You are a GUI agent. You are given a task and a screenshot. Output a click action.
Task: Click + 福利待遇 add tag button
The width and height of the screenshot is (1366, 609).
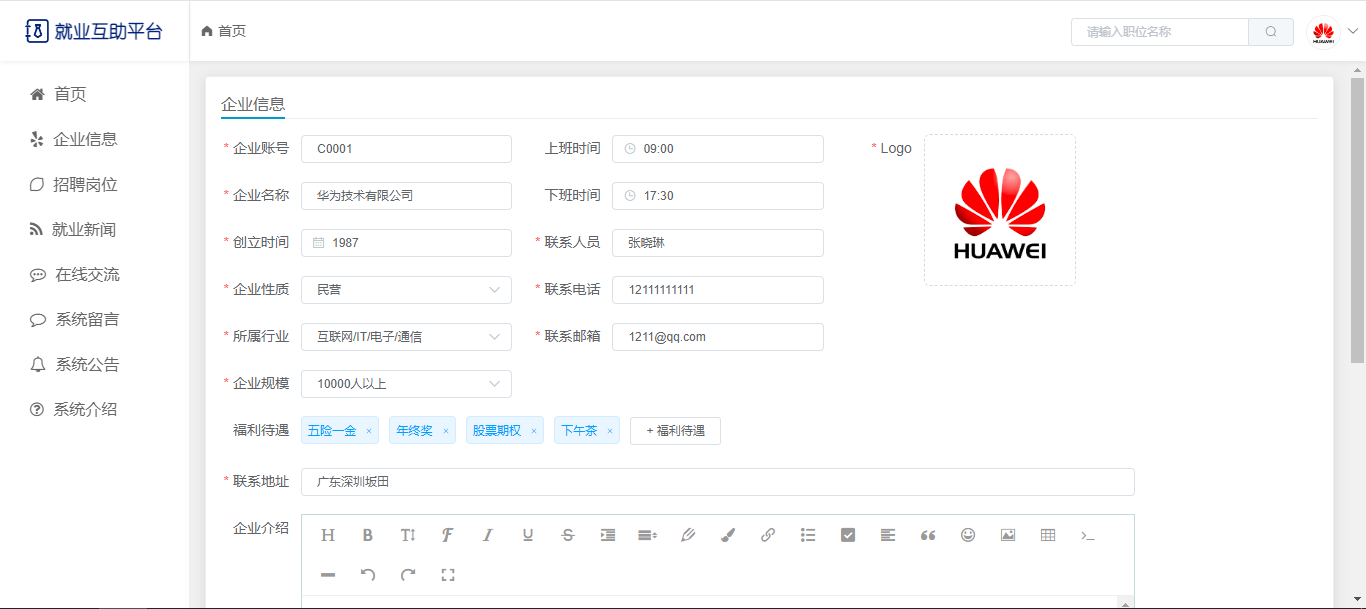675,431
